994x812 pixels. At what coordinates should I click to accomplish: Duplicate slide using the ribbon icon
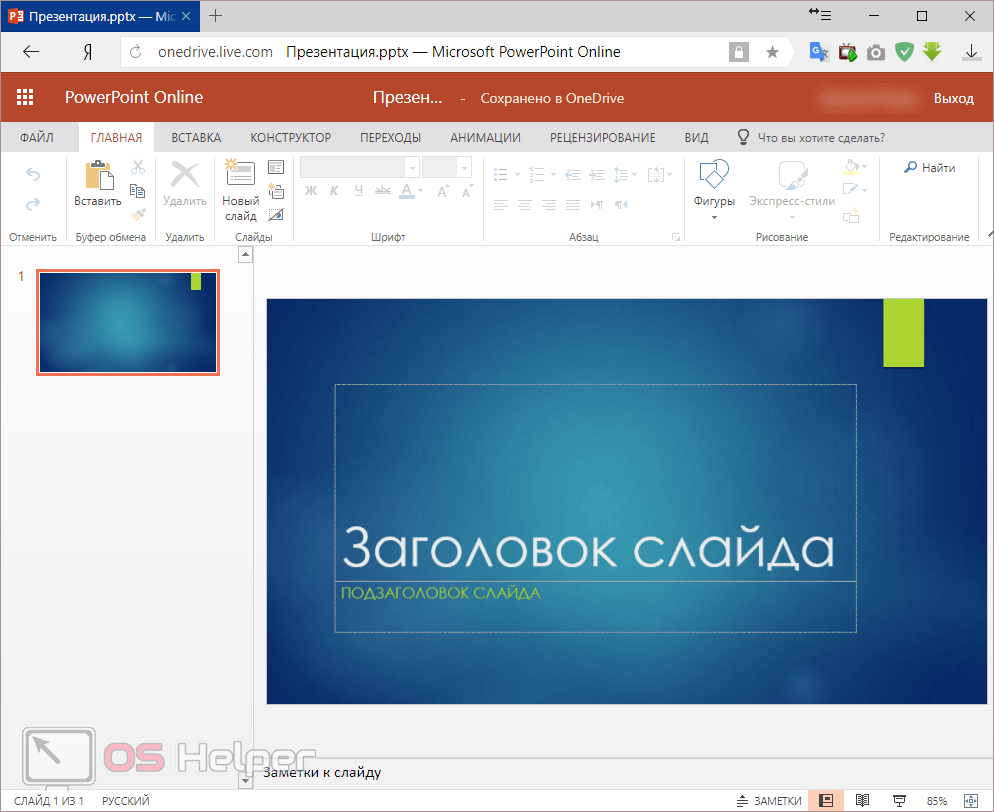coord(276,191)
